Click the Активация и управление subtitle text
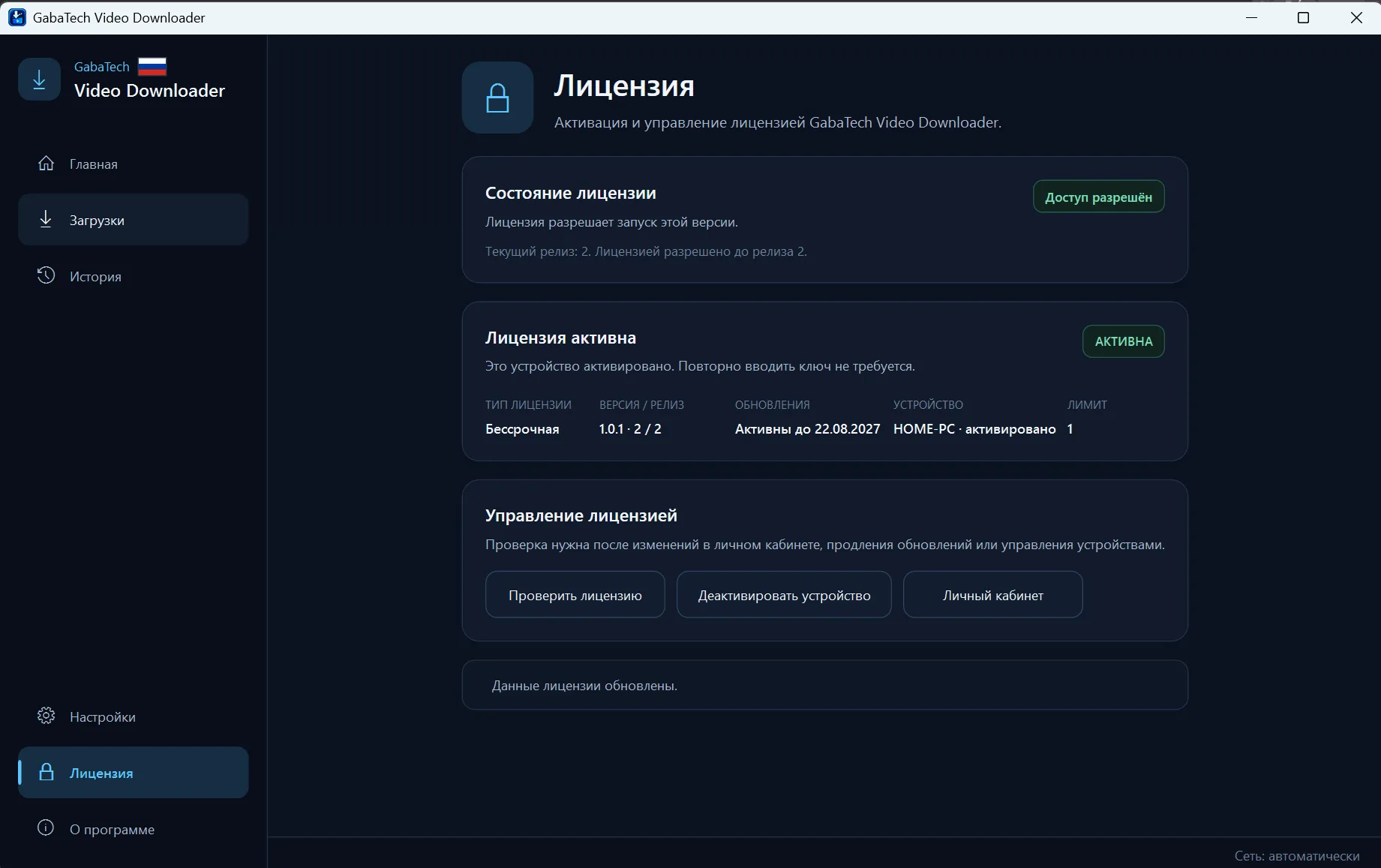1381x868 pixels. (778, 122)
